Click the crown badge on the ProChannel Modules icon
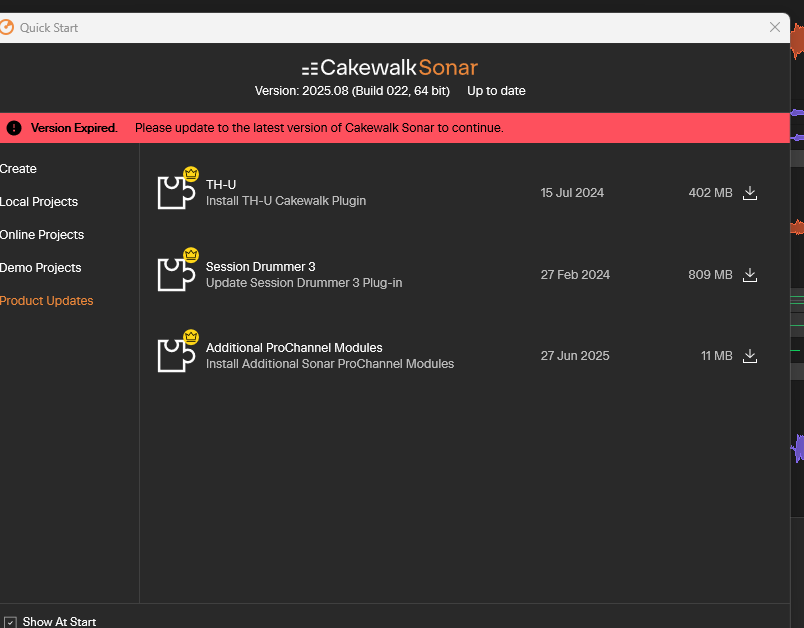The width and height of the screenshot is (804, 628). pyautogui.click(x=191, y=337)
